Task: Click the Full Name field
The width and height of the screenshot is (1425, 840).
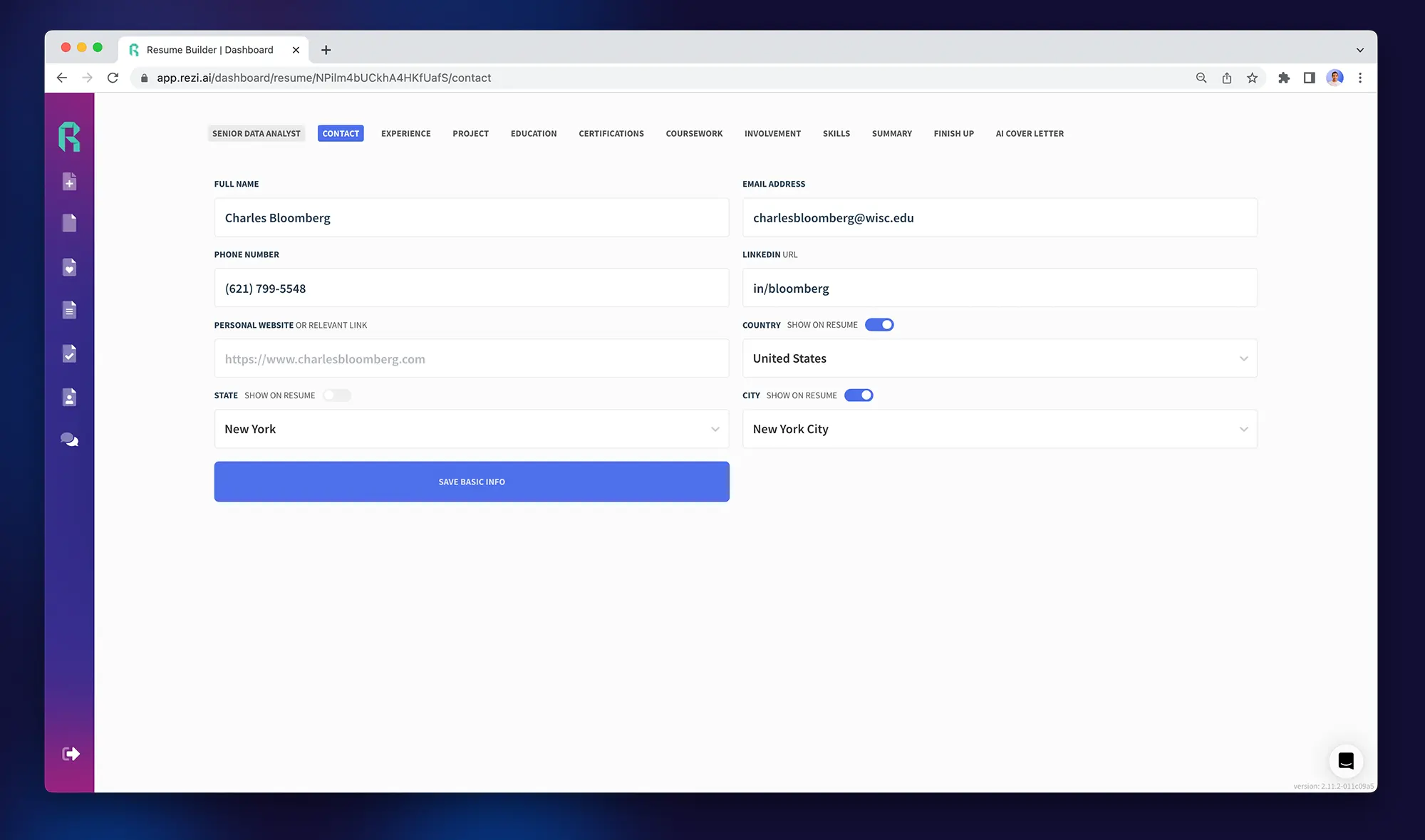Action: (472, 217)
